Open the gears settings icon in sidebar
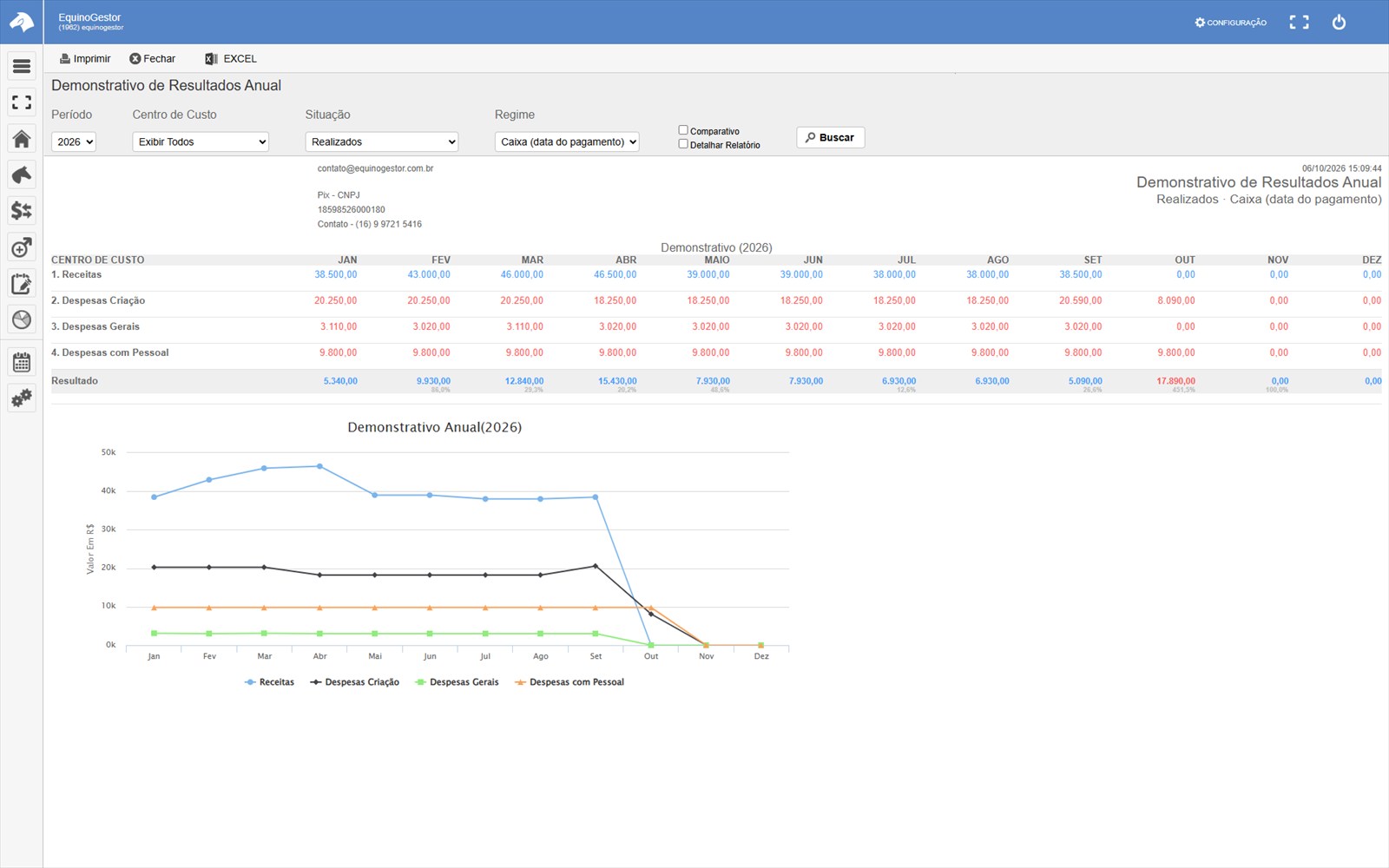The image size is (1389, 868). tap(22, 398)
